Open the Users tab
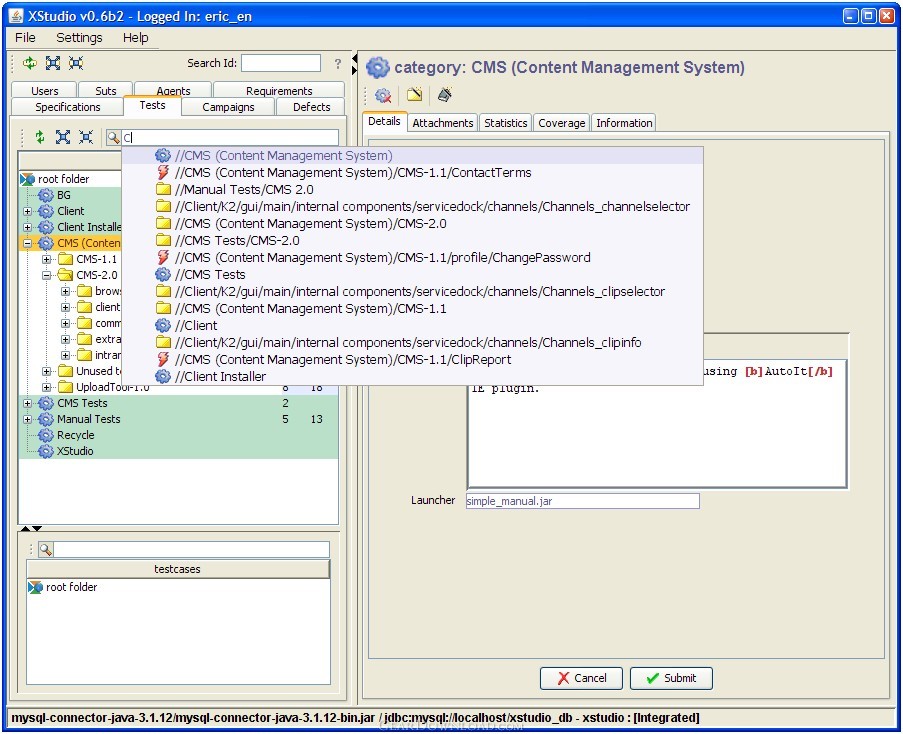 point(44,90)
